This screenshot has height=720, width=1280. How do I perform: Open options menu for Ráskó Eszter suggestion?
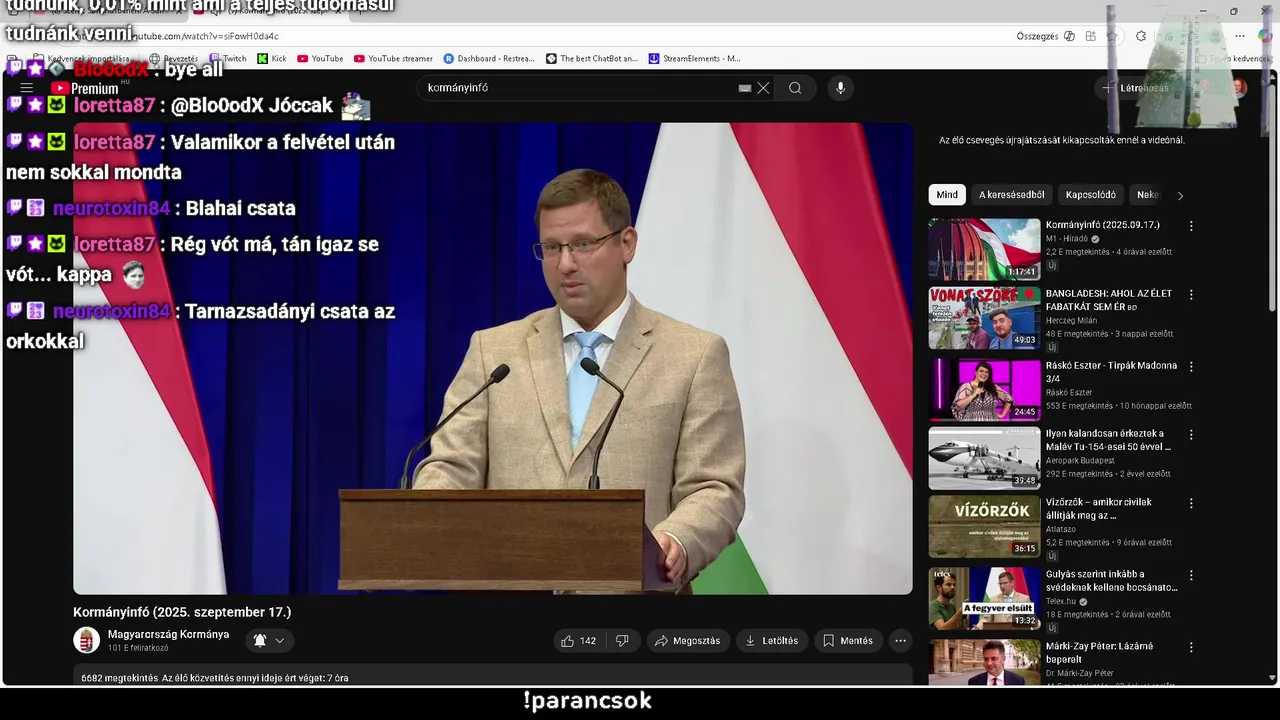coord(1191,367)
